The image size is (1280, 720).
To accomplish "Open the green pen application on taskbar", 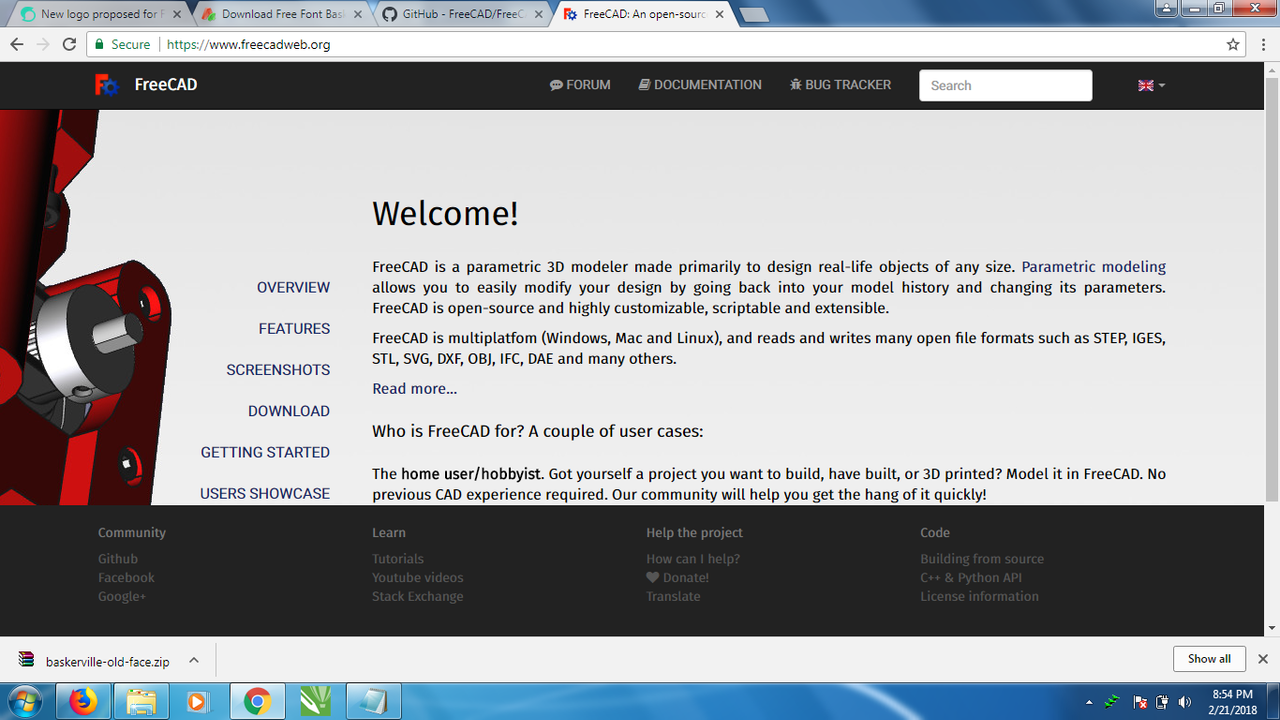I will [315, 702].
